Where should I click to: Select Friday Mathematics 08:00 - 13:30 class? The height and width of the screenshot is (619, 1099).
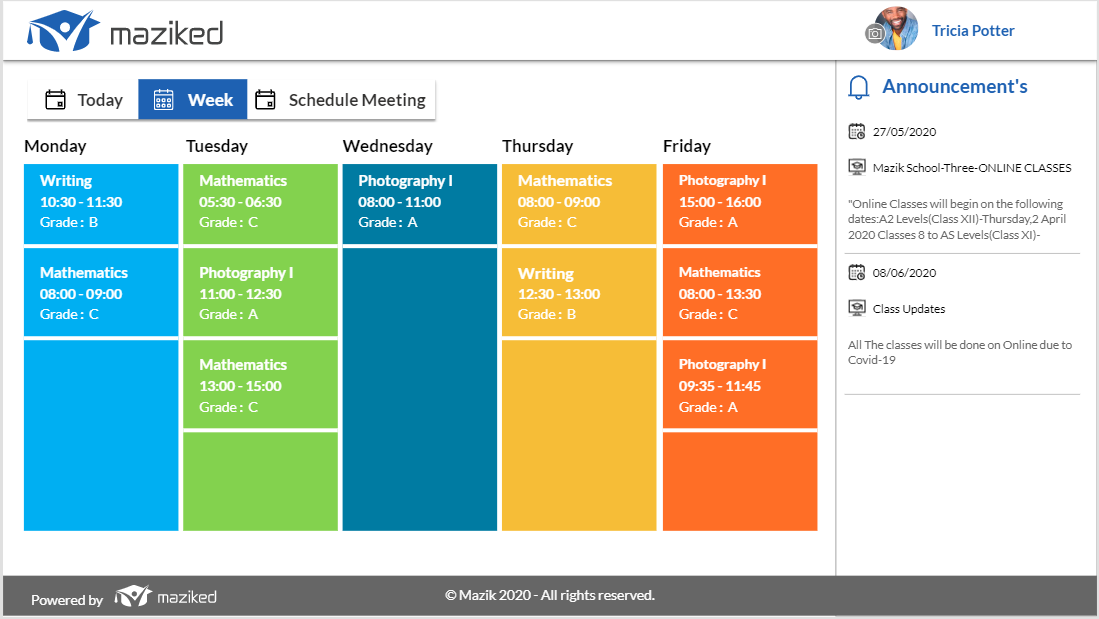pos(740,292)
